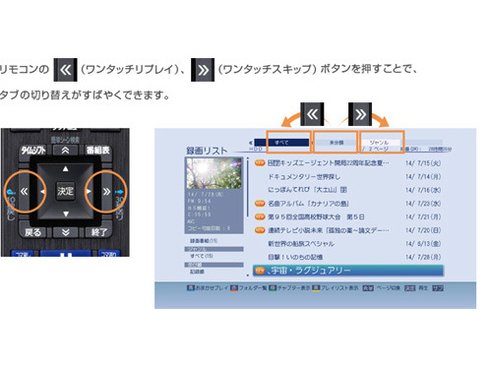Tap the circled skip button on the remote

(x=107, y=192)
